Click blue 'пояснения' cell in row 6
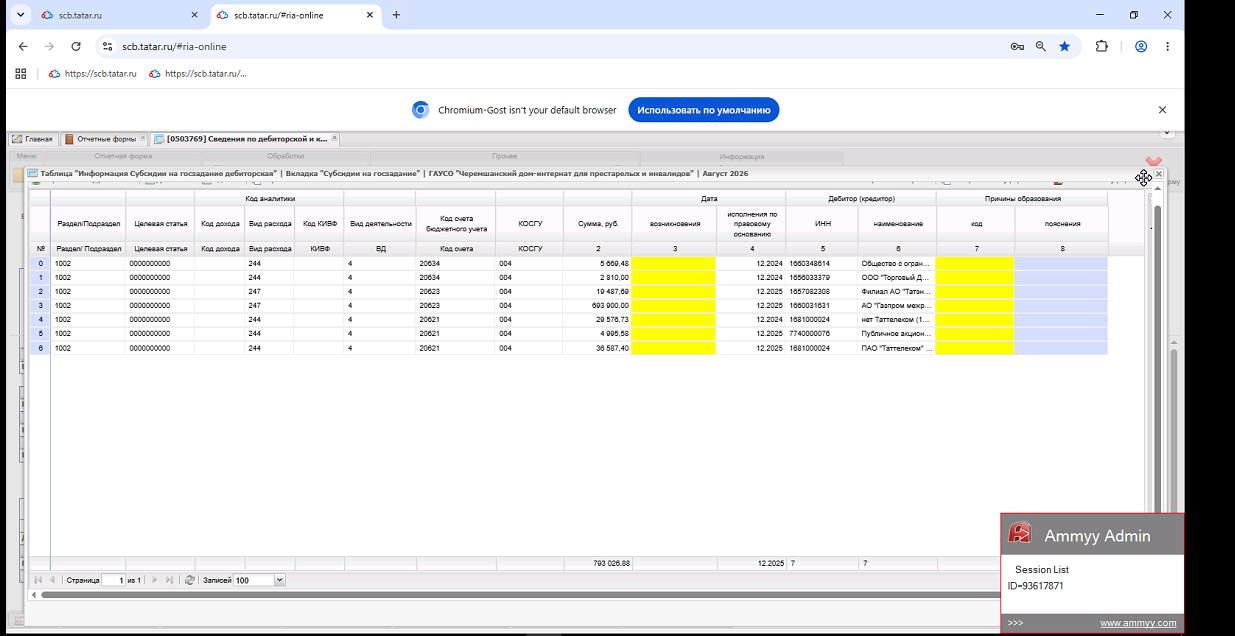Screen dimensions: 1235x636 1061,348
